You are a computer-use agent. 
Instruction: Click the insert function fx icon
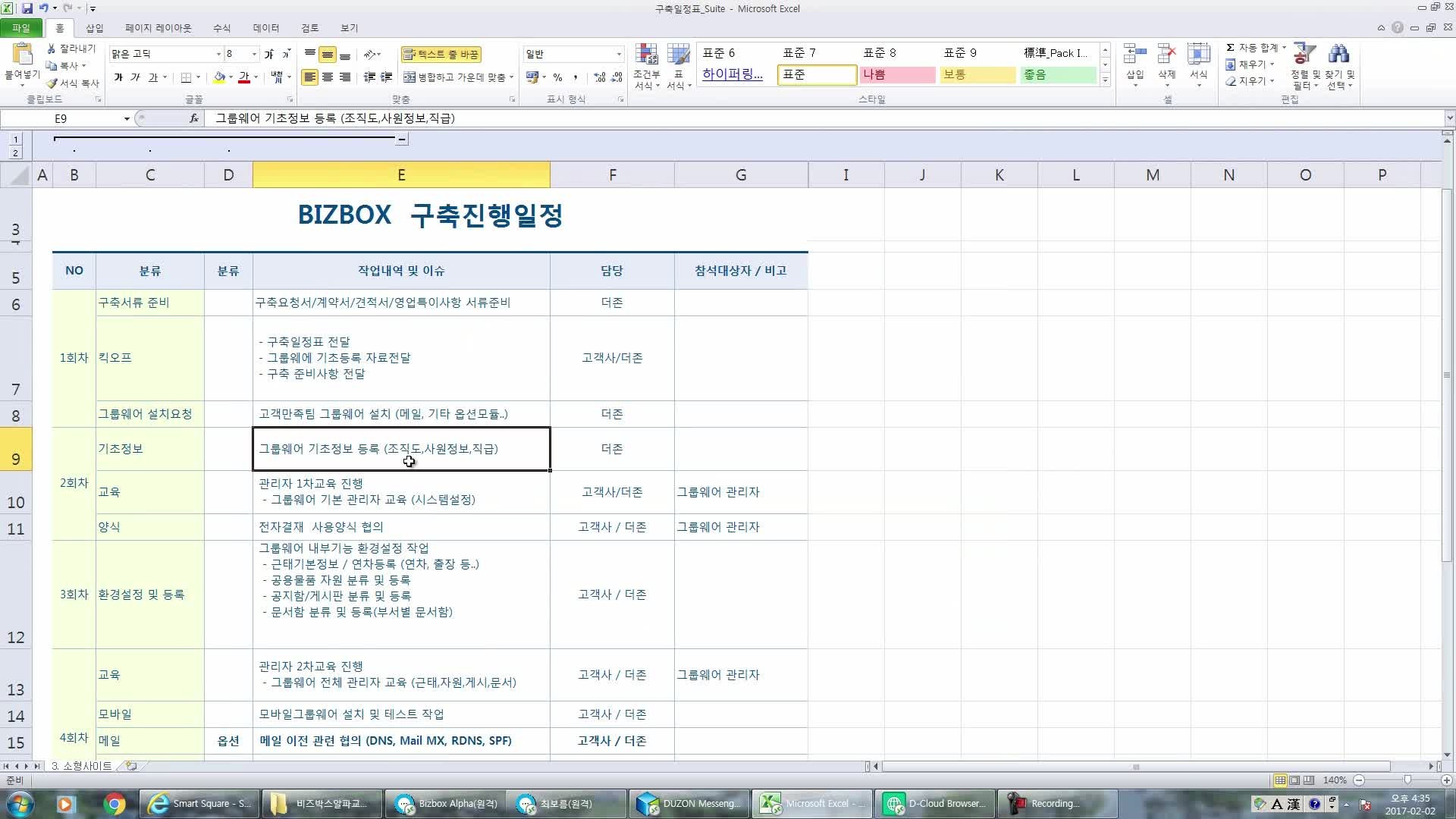194,118
